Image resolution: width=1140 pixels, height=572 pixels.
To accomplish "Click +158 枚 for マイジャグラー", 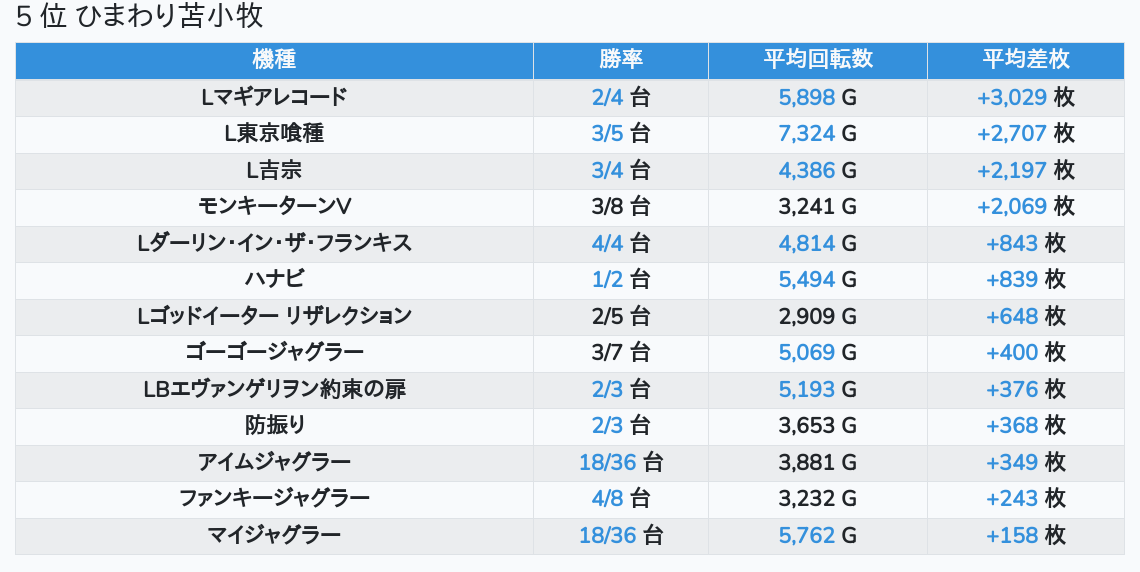I will tap(1026, 535).
